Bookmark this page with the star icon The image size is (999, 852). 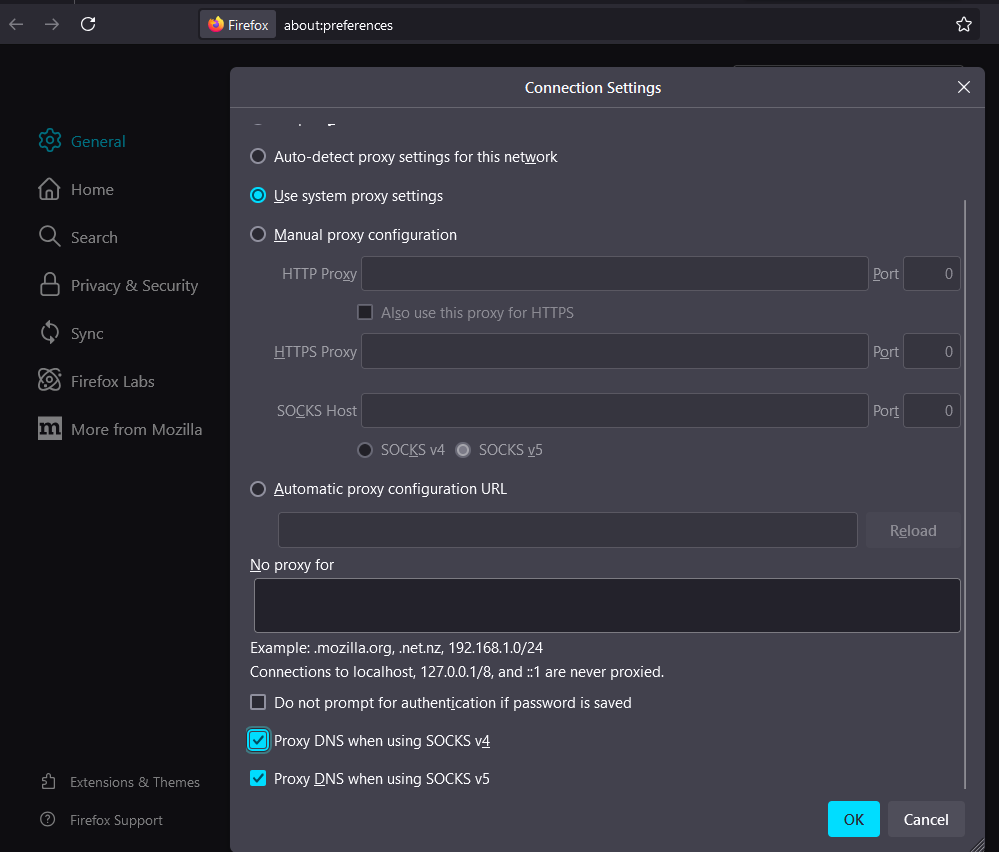coord(964,25)
